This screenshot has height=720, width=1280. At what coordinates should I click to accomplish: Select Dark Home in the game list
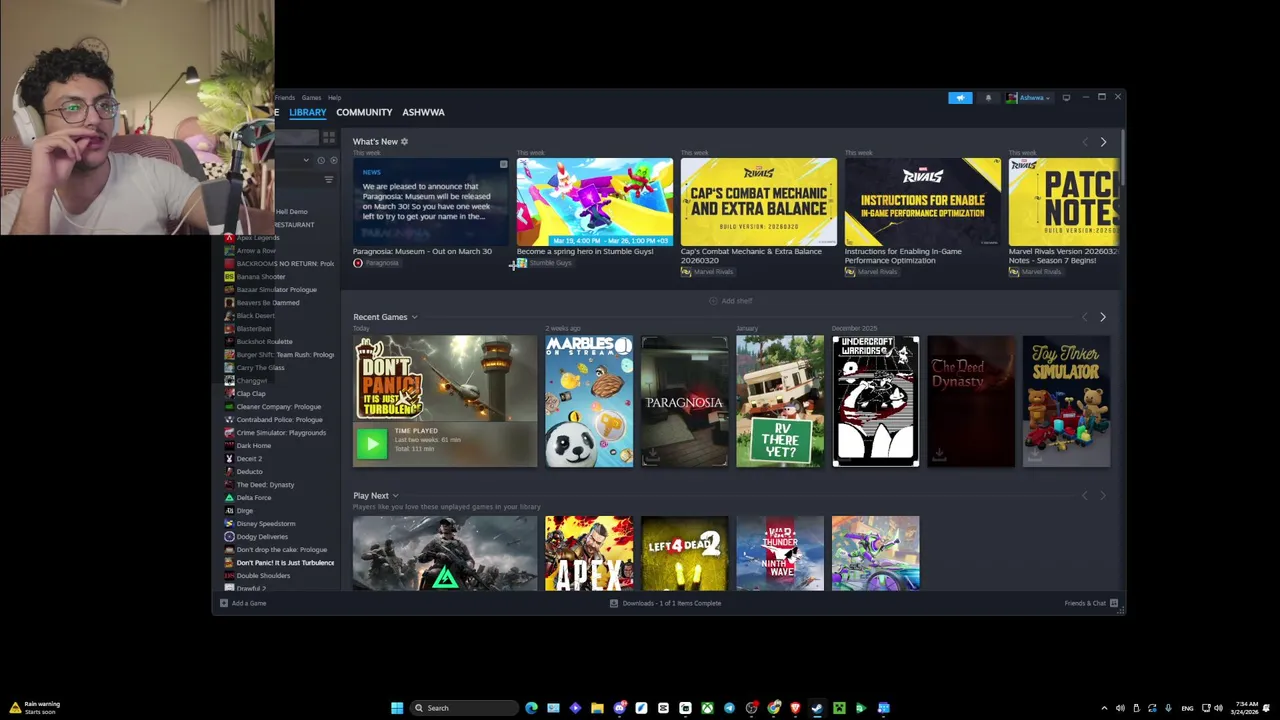point(278,446)
